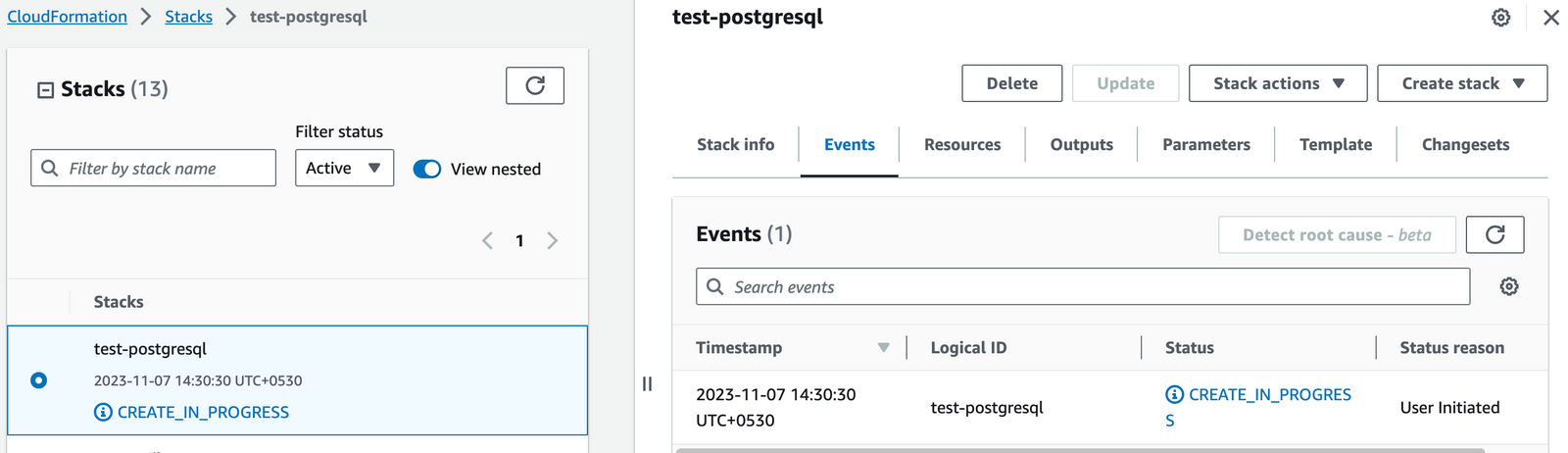Viewport: 1568px width, 453px height.
Task: Toggle View nested switch
Action: point(427,169)
